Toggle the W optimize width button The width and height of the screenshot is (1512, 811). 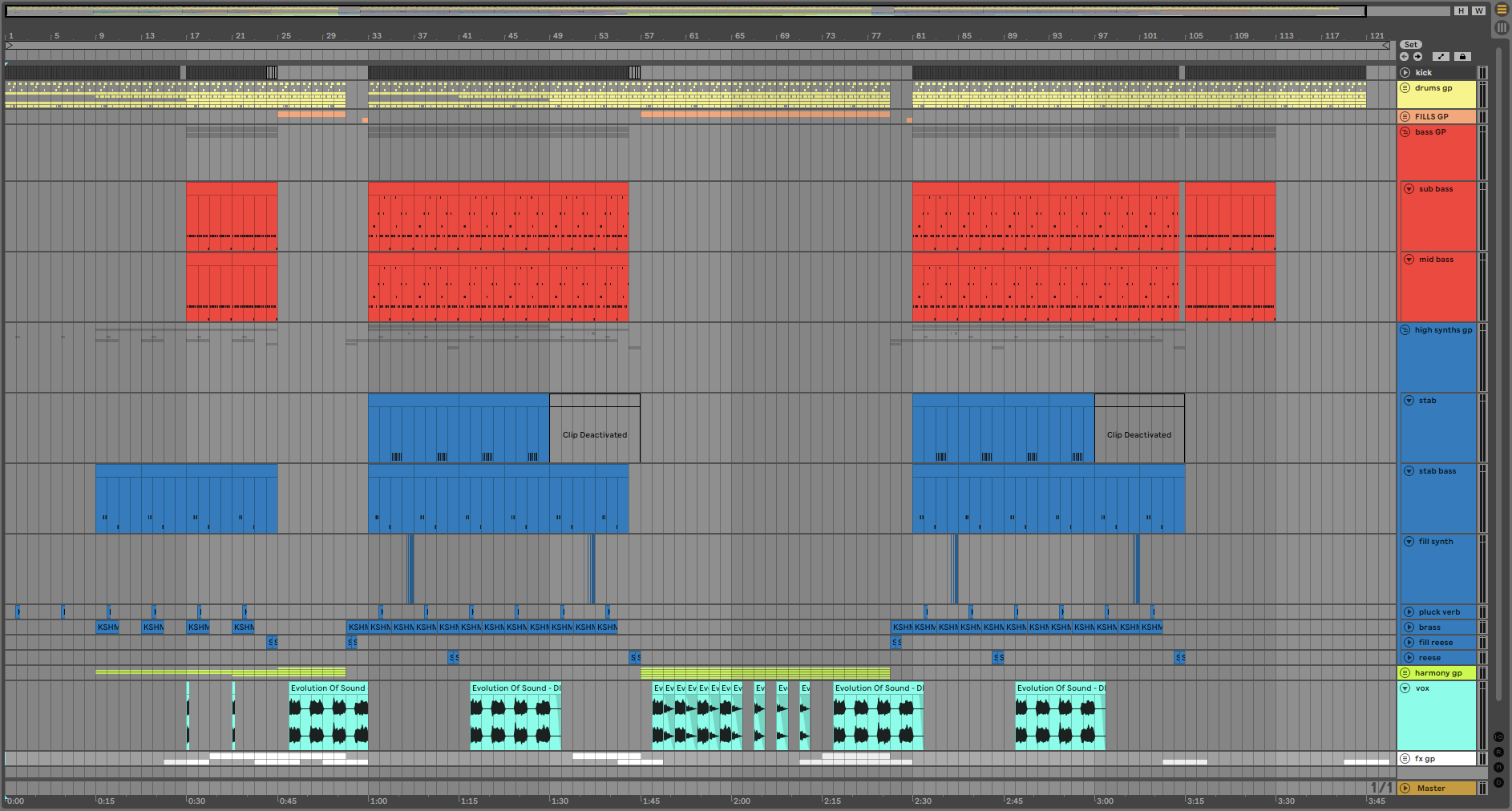pos(1479,10)
